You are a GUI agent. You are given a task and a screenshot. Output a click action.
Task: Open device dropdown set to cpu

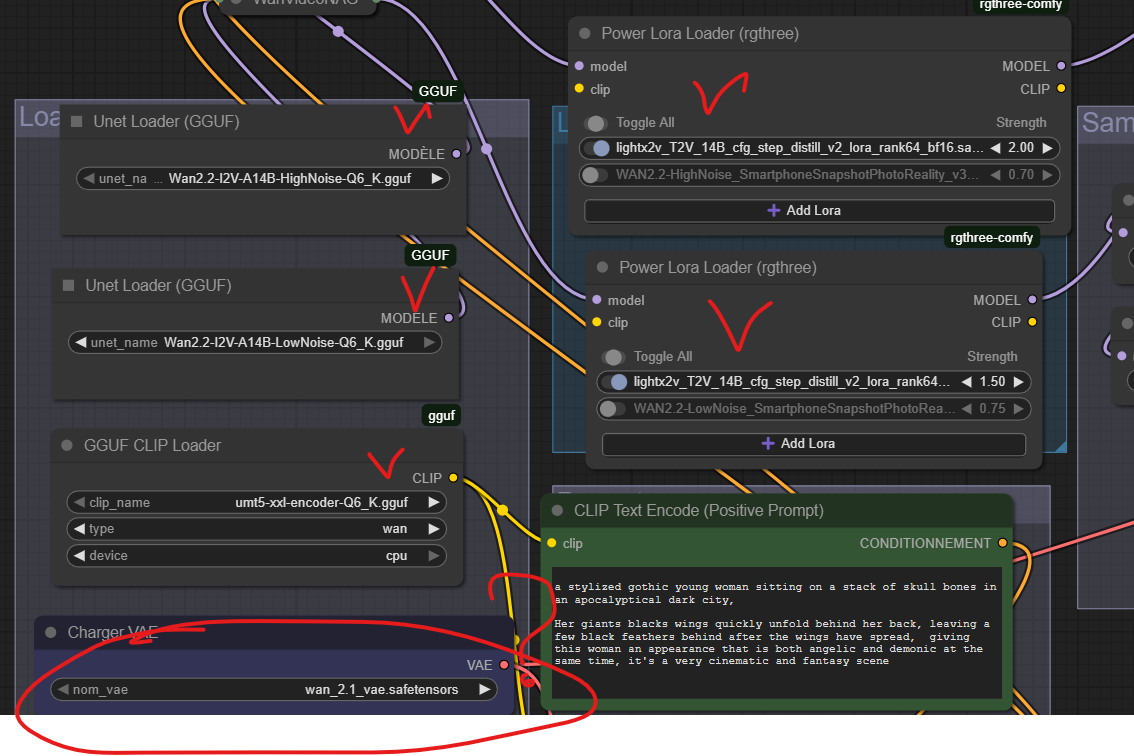[256, 556]
